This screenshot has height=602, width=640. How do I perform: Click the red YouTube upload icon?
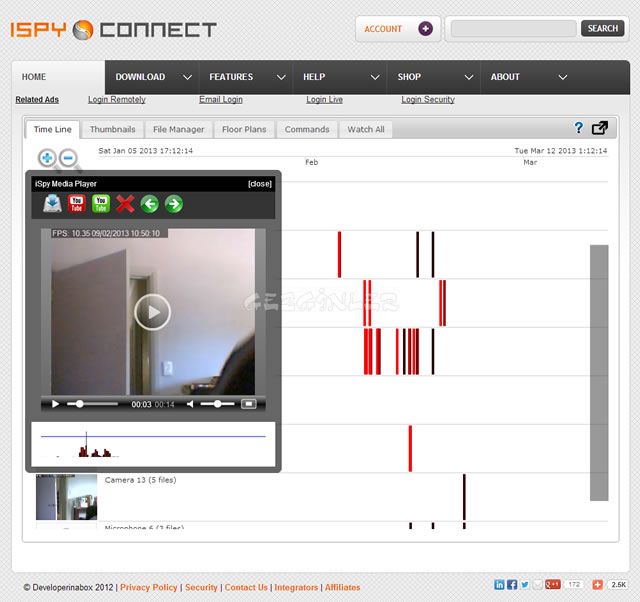click(77, 204)
